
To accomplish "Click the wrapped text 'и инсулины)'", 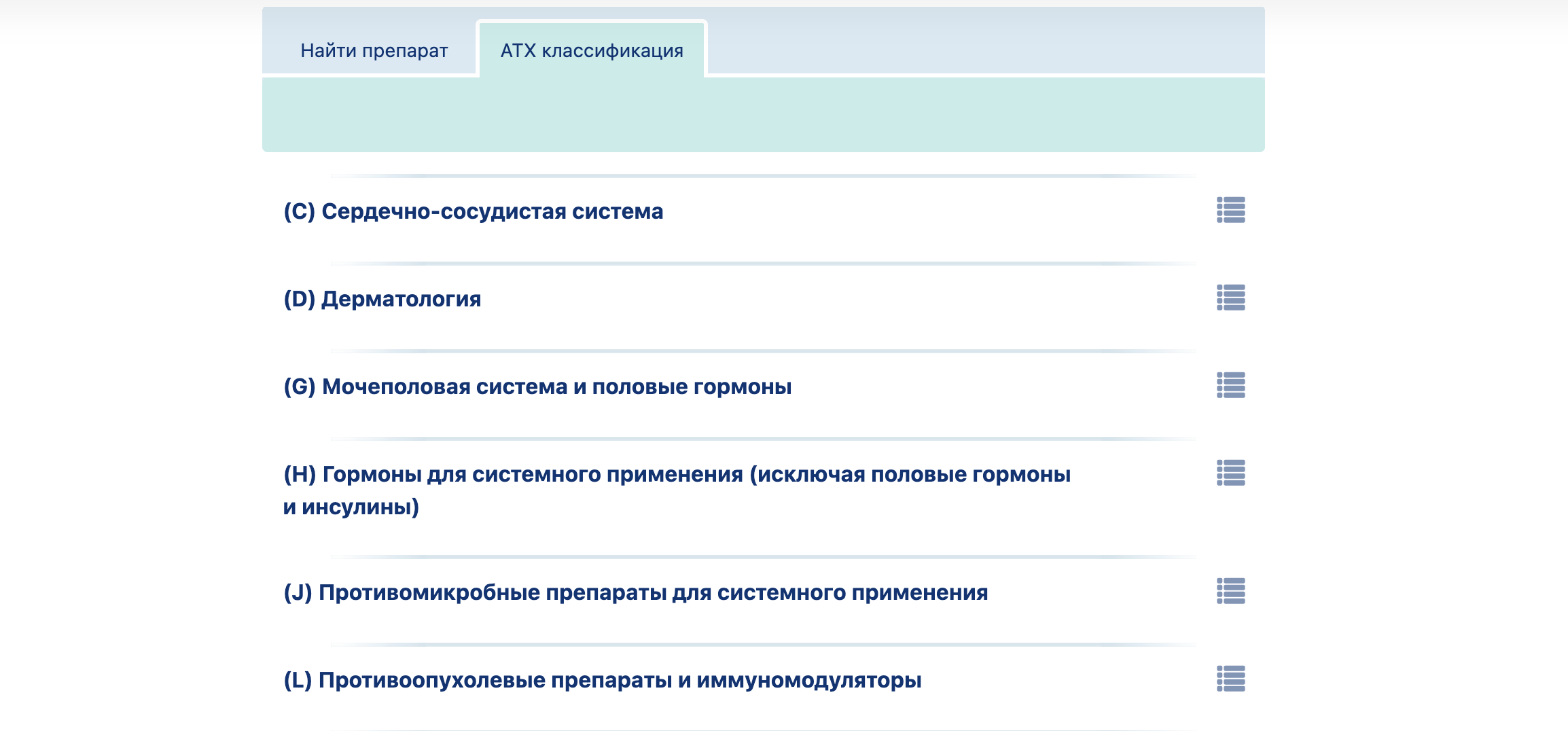I will pyautogui.click(x=351, y=507).
